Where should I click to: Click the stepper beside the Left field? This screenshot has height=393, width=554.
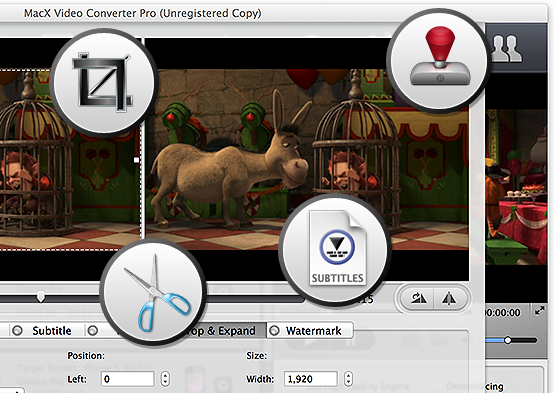pos(165,379)
